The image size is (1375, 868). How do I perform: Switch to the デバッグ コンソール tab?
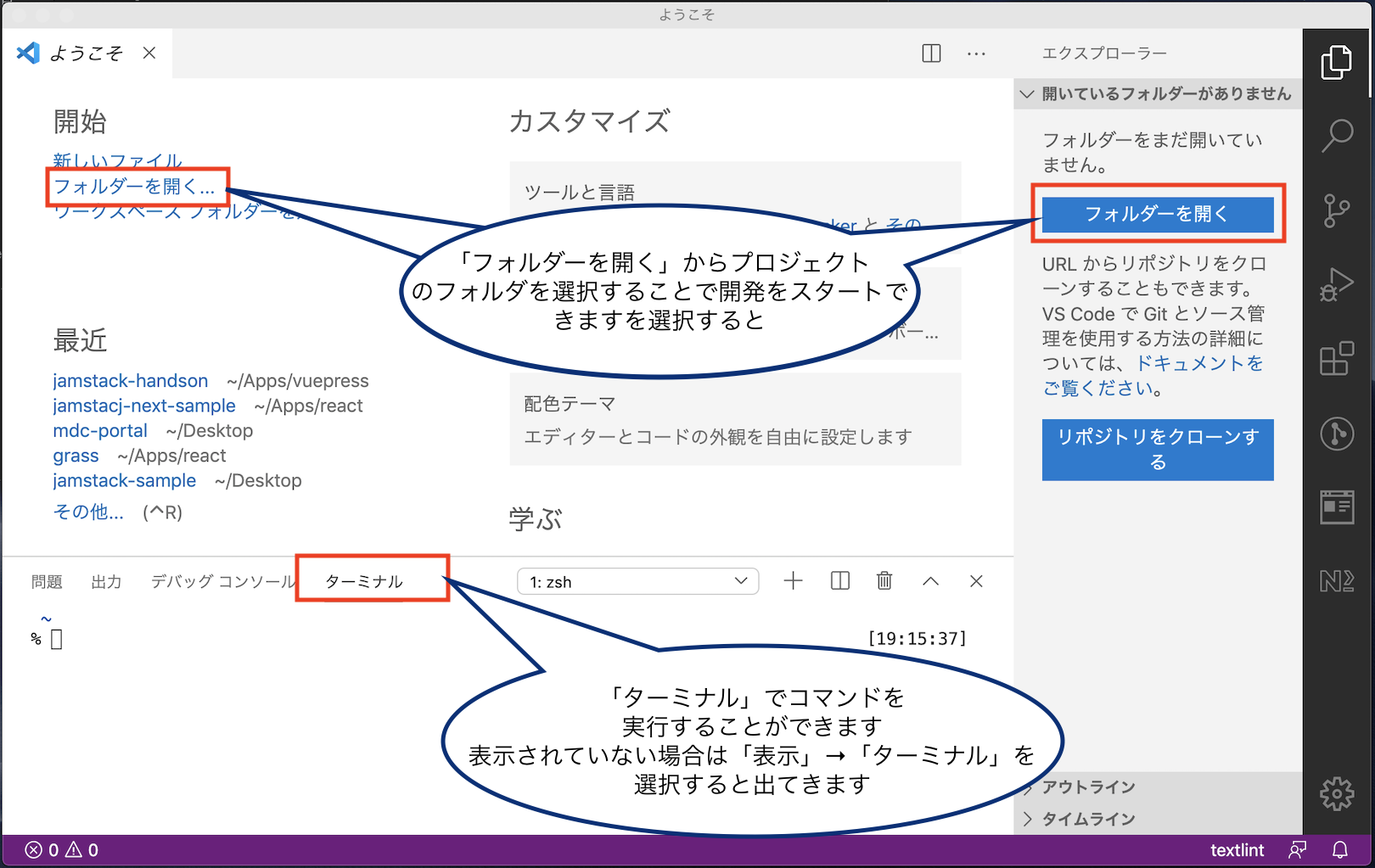click(222, 581)
